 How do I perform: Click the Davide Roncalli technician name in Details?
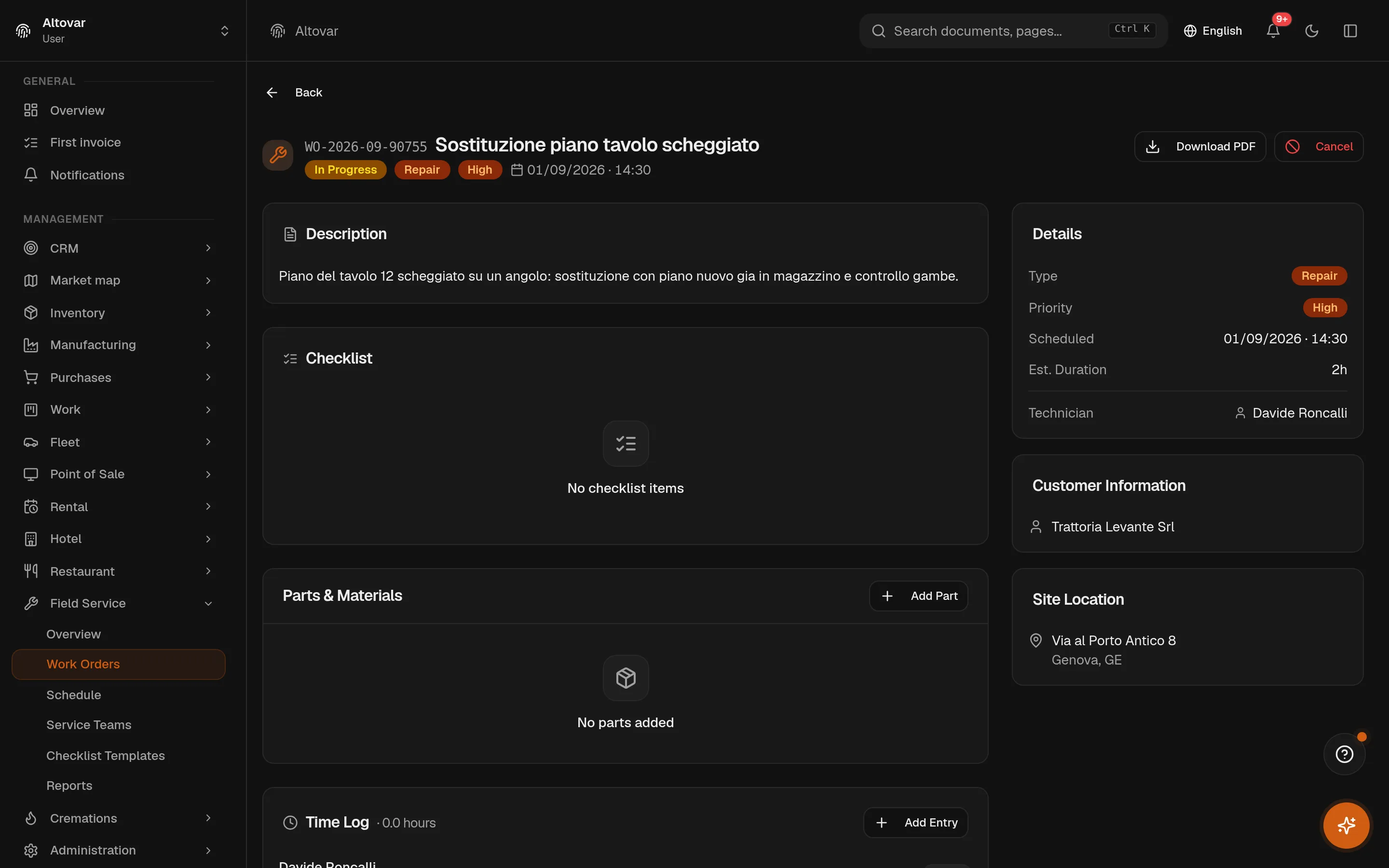pyautogui.click(x=1299, y=413)
